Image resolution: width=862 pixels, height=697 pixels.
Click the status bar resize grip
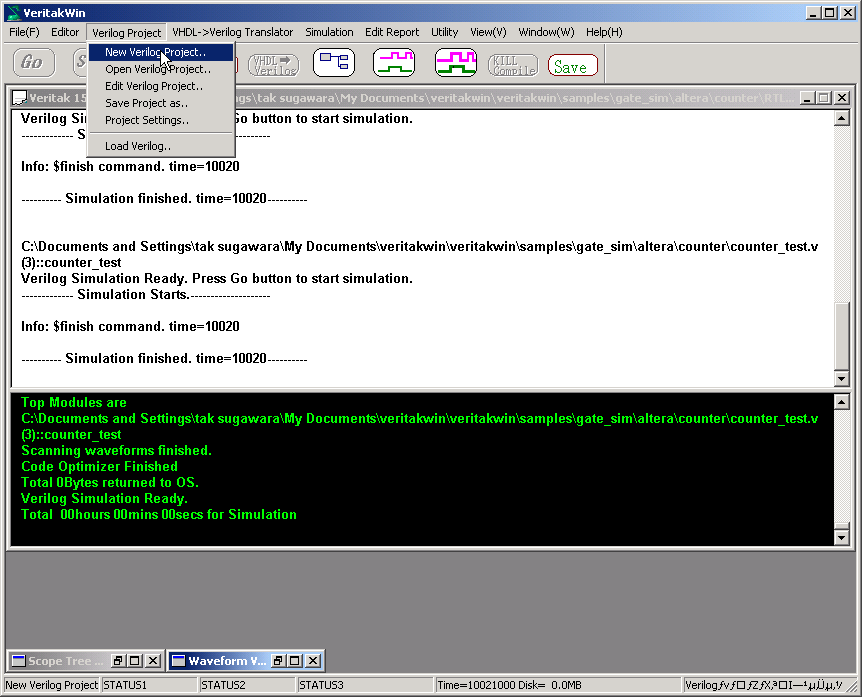tap(853, 687)
